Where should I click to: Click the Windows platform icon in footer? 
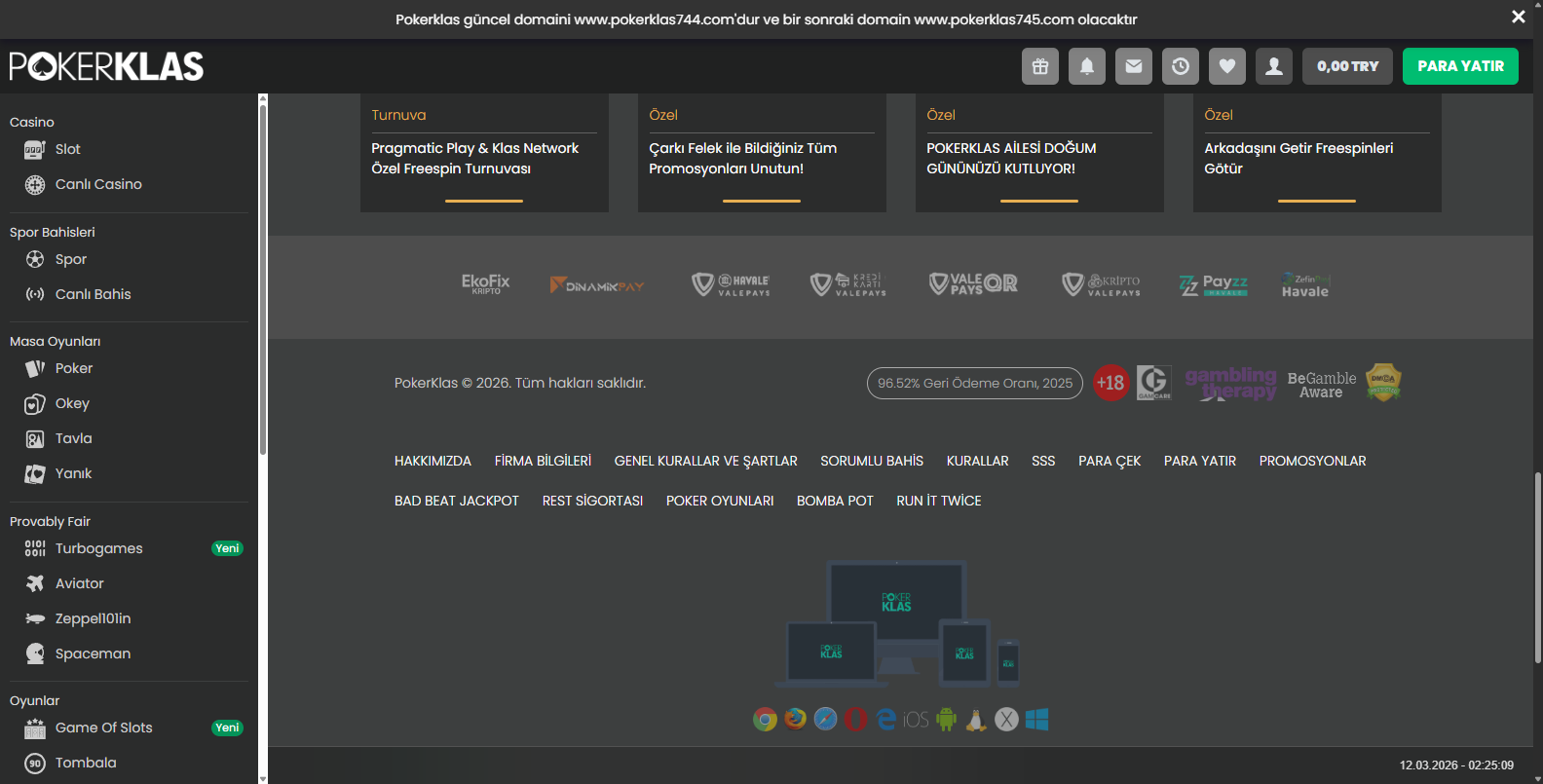[1036, 720]
